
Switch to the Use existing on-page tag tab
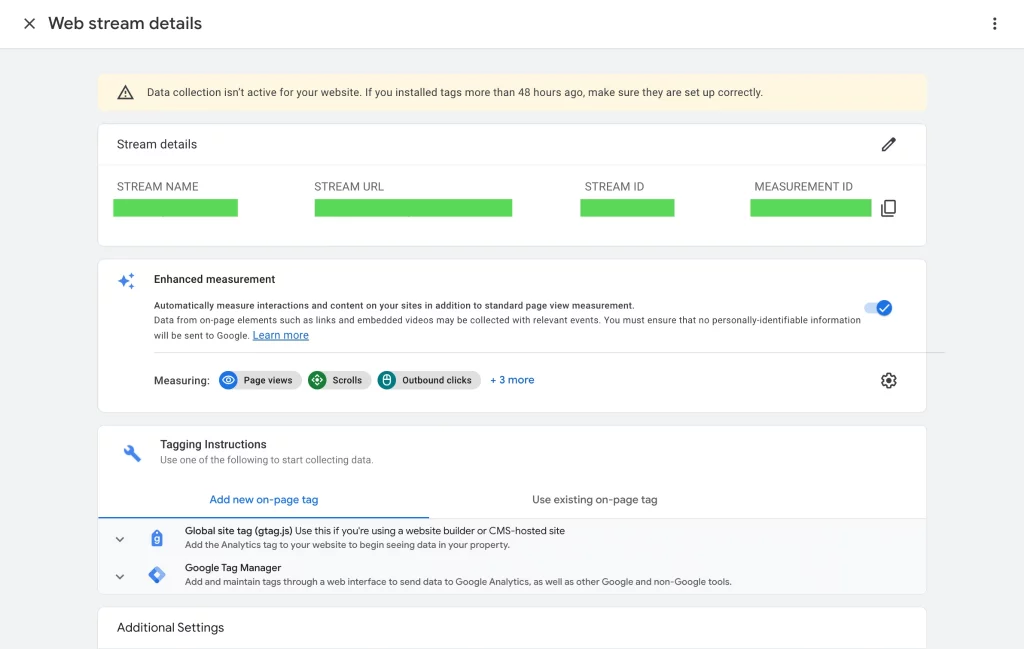594,499
